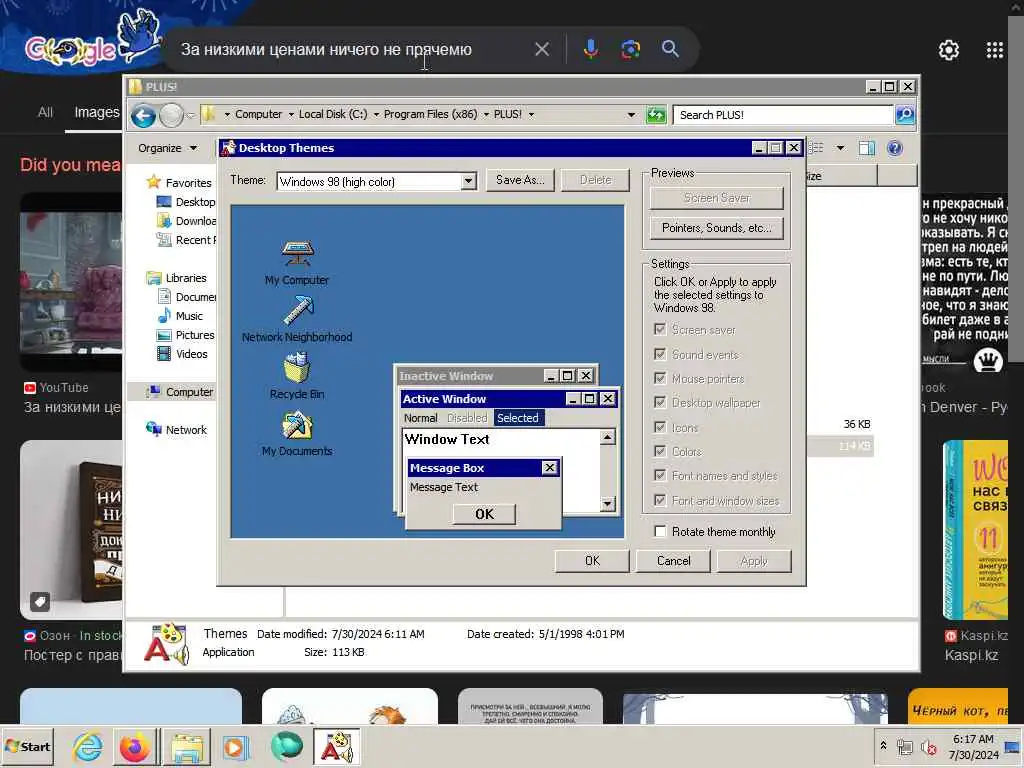1024x768 pixels.
Task: Click the Google search magnifier icon
Action: (x=670, y=48)
